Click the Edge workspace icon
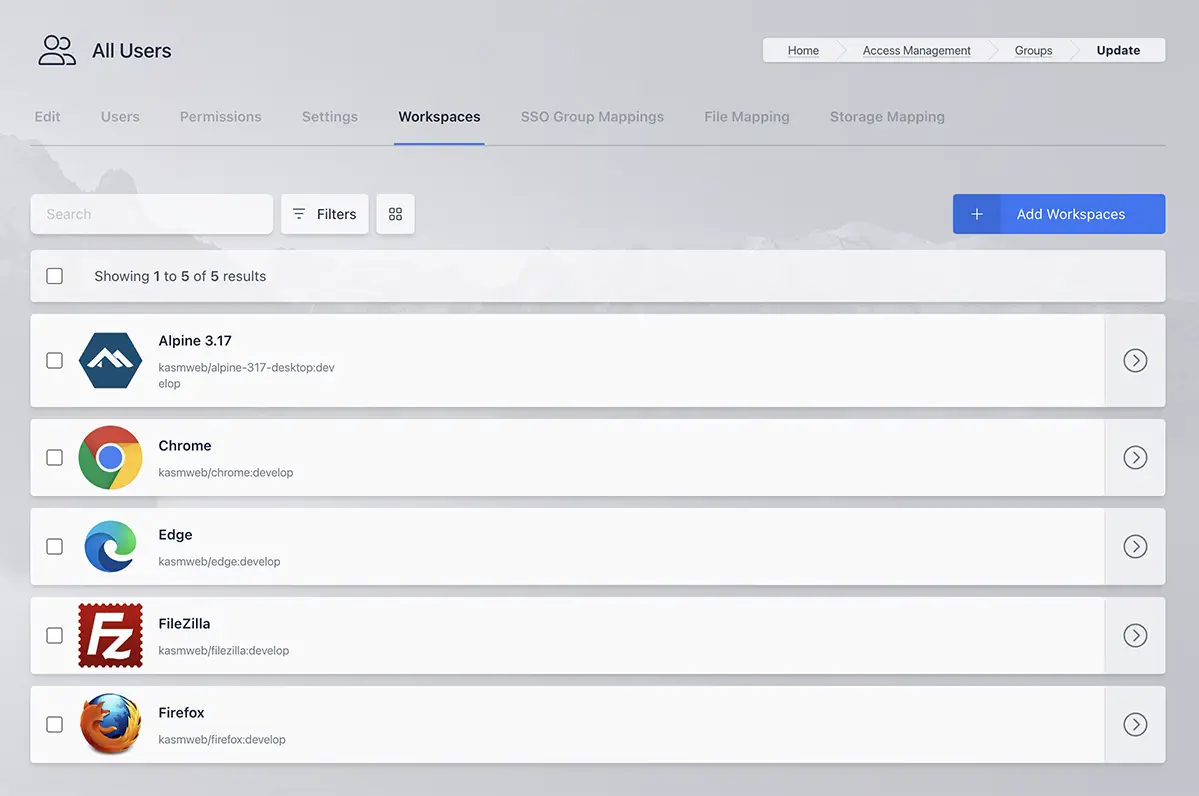 pos(110,546)
